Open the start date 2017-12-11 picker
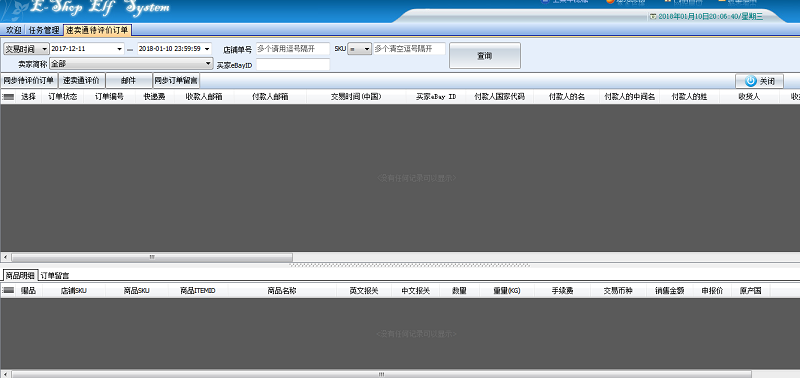The image size is (800, 378). 120,49
